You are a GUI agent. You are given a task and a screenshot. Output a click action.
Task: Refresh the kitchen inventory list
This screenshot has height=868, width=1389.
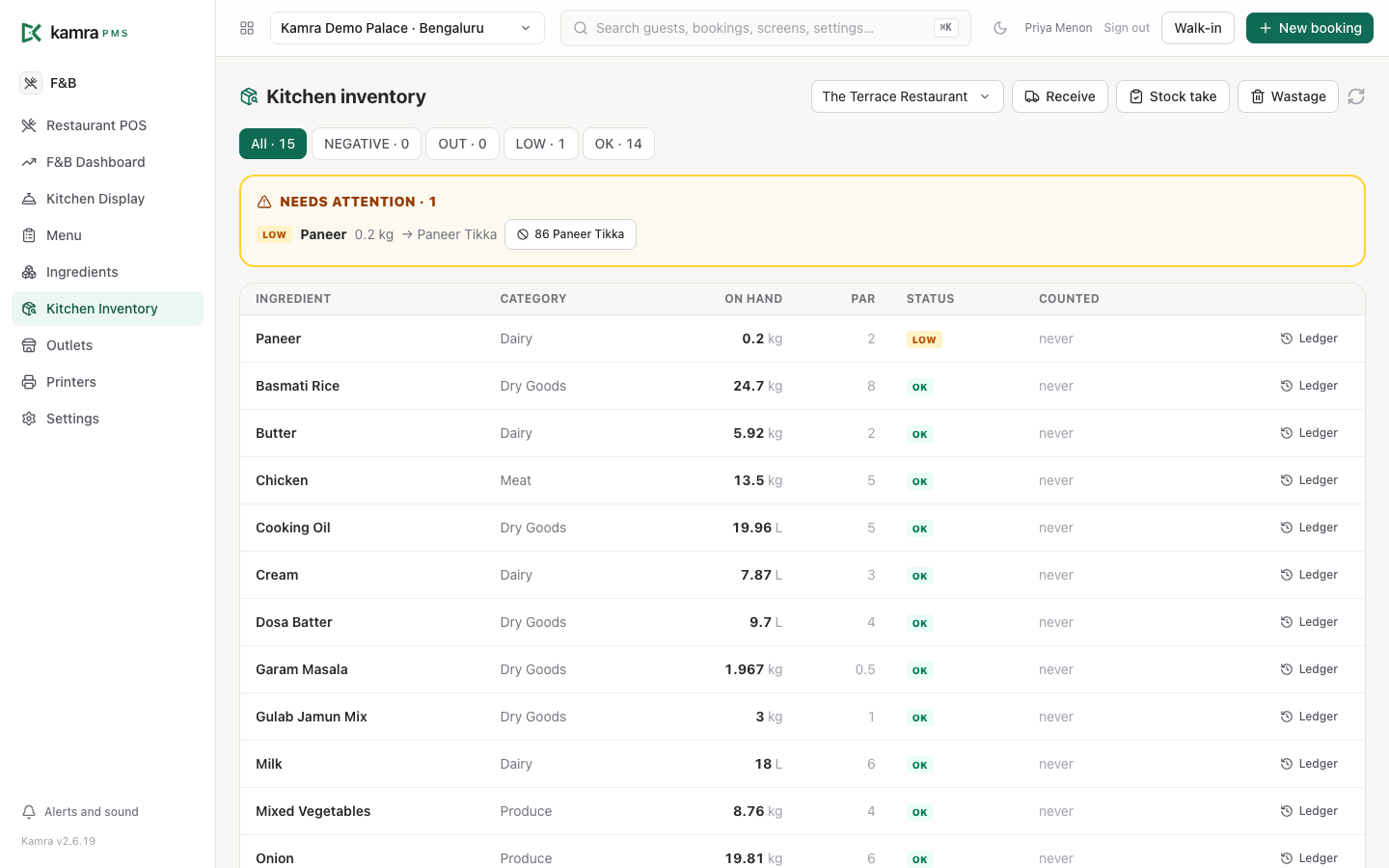(x=1356, y=96)
